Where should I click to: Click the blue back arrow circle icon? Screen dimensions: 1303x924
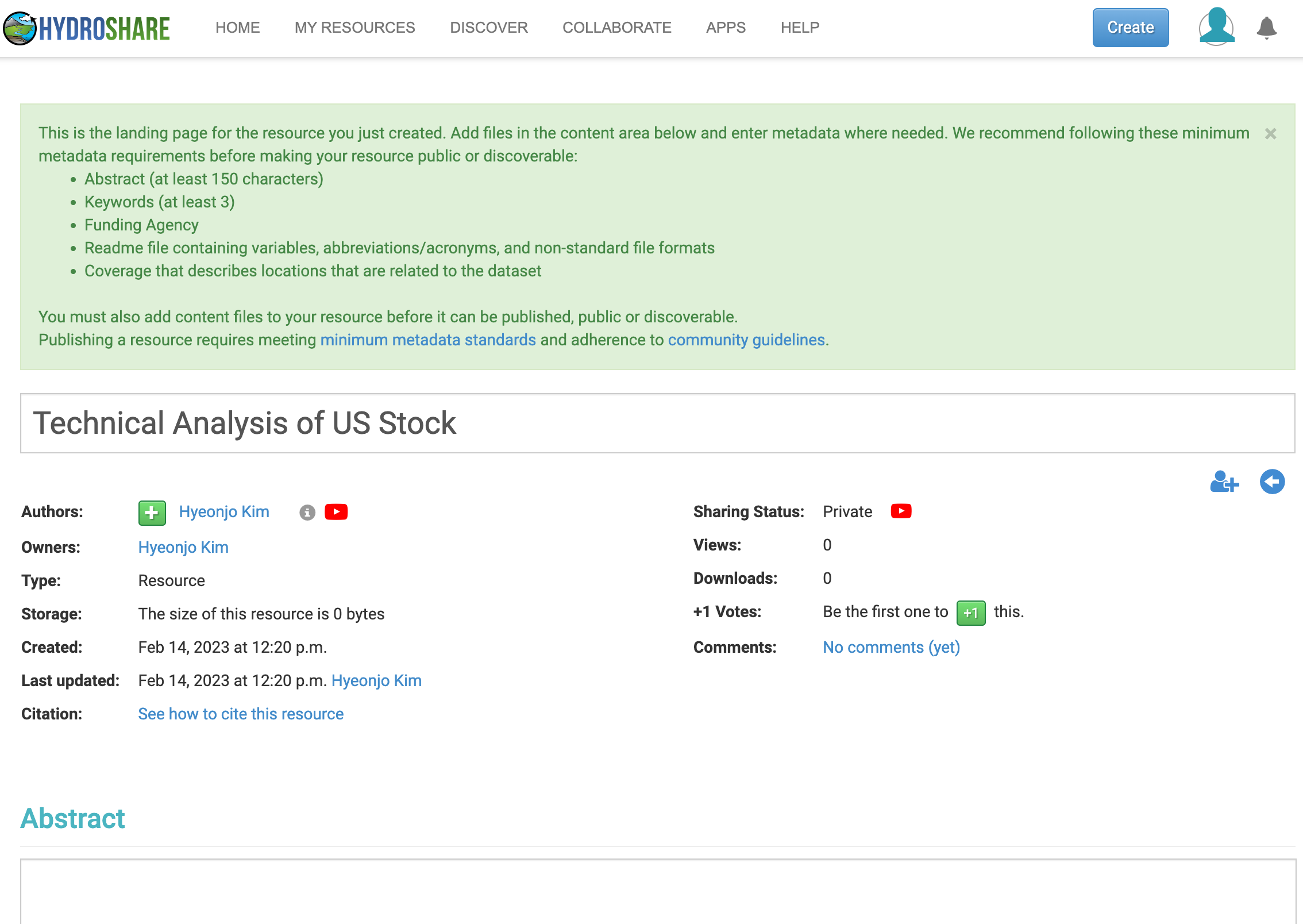tap(1272, 482)
